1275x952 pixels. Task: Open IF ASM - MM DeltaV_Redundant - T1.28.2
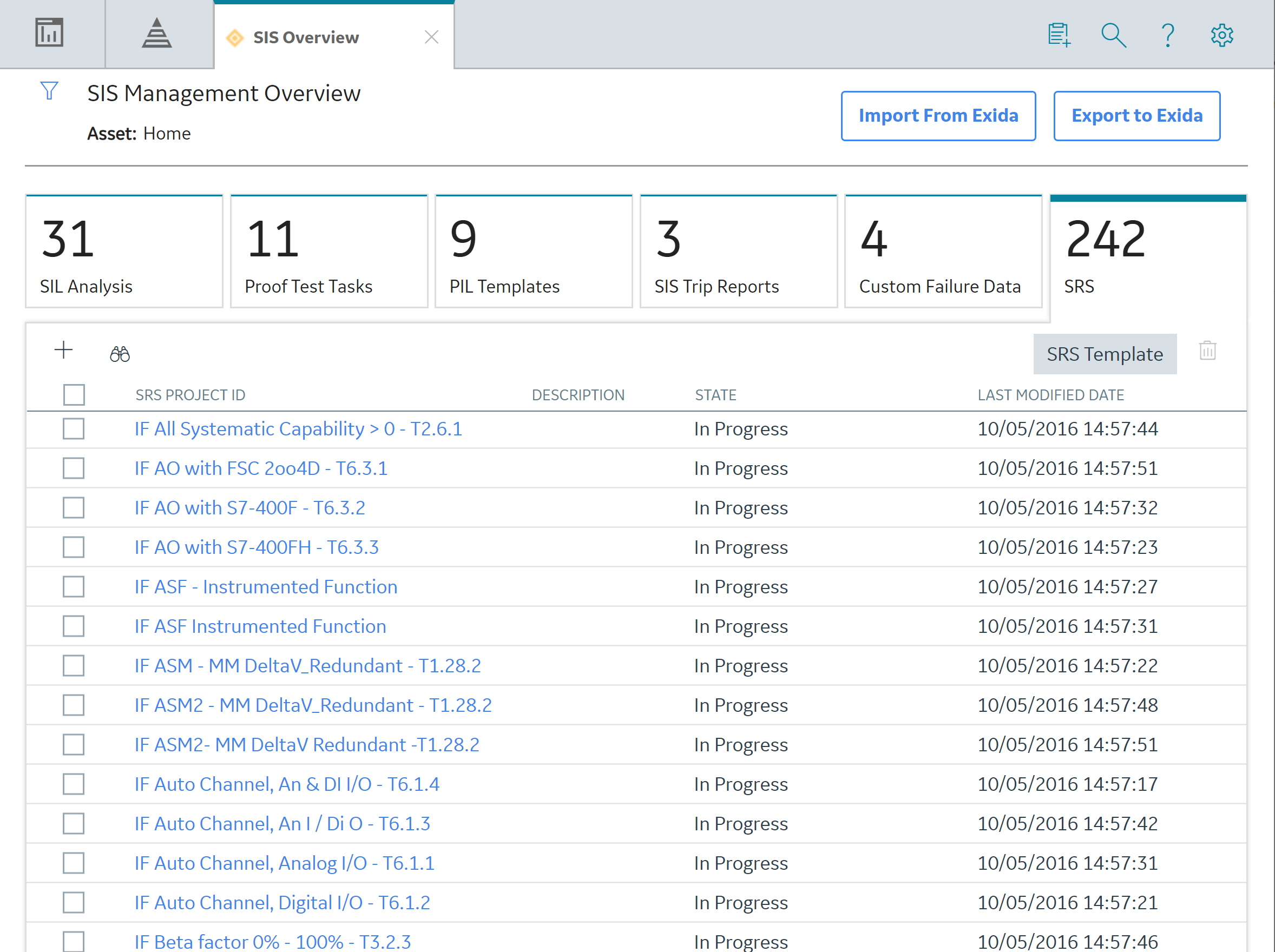(308, 666)
